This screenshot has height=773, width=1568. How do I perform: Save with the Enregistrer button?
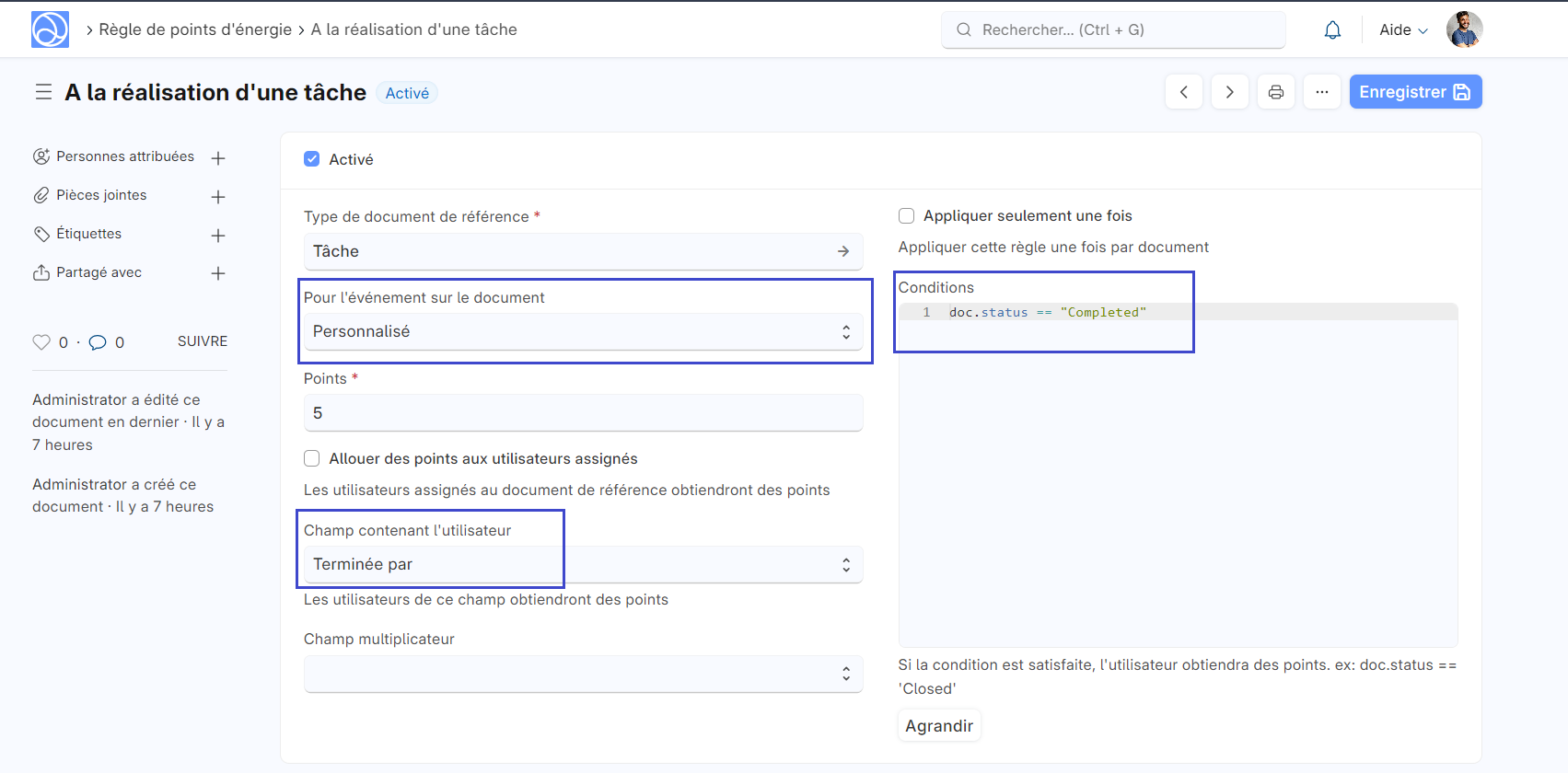[1414, 92]
